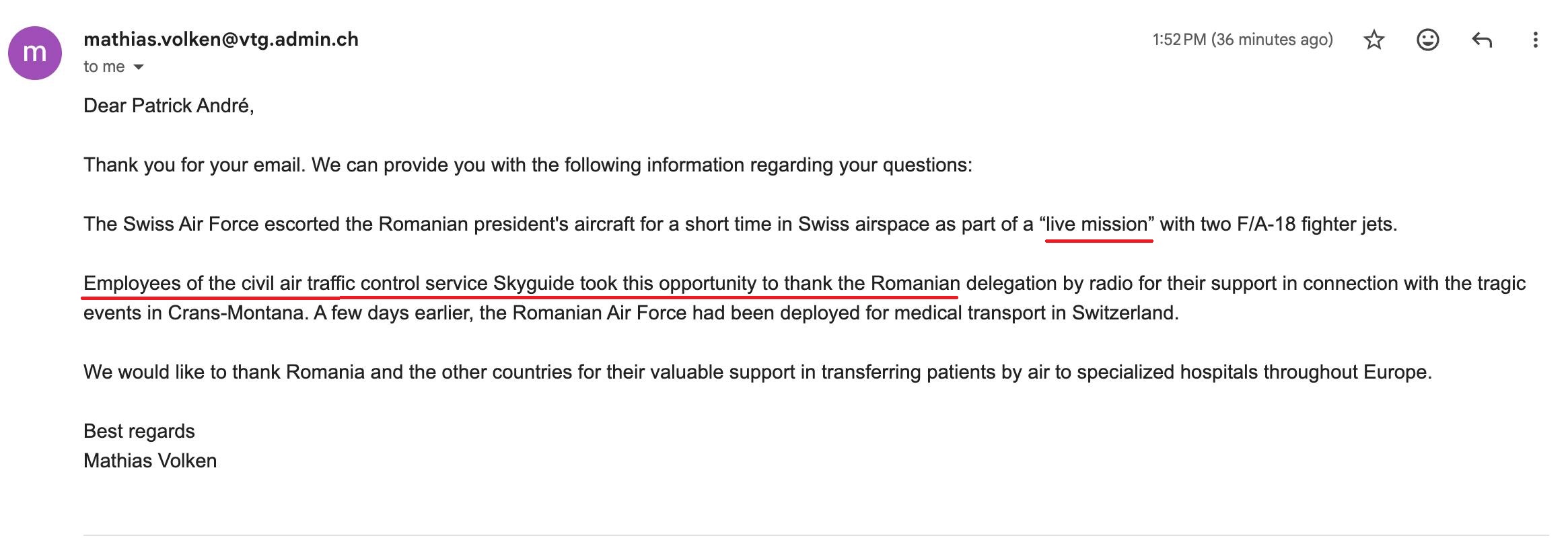Image resolution: width=1568 pixels, height=538 pixels.
Task: Click the "Mathias Volken" signature name
Action: click(x=150, y=461)
